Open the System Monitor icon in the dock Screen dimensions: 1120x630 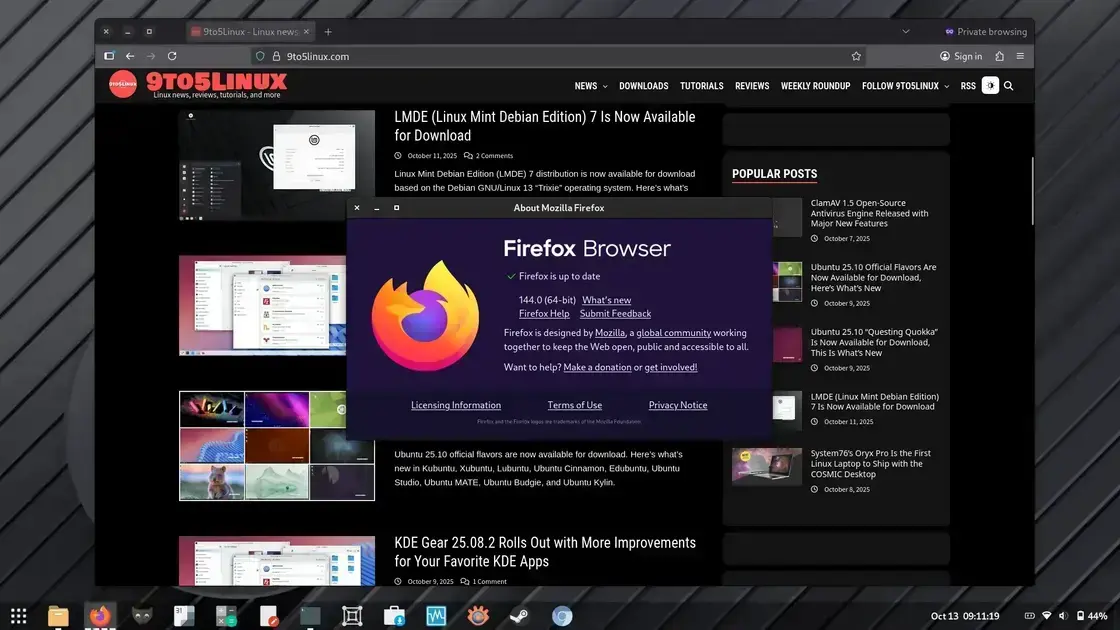[436, 616]
